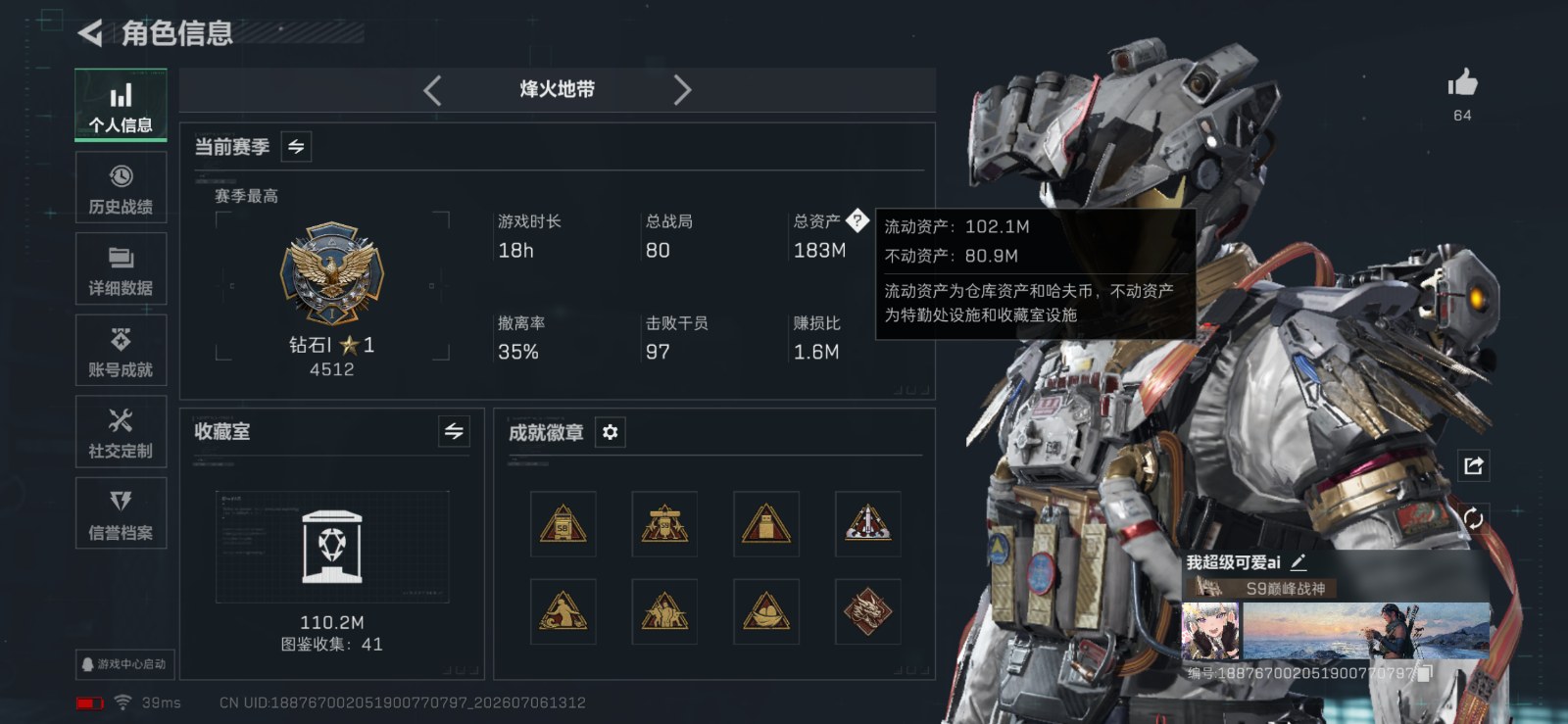Image resolution: width=1568 pixels, height=724 pixels.
Task: Rotate the character model with refresh icon
Action: coord(1473,518)
